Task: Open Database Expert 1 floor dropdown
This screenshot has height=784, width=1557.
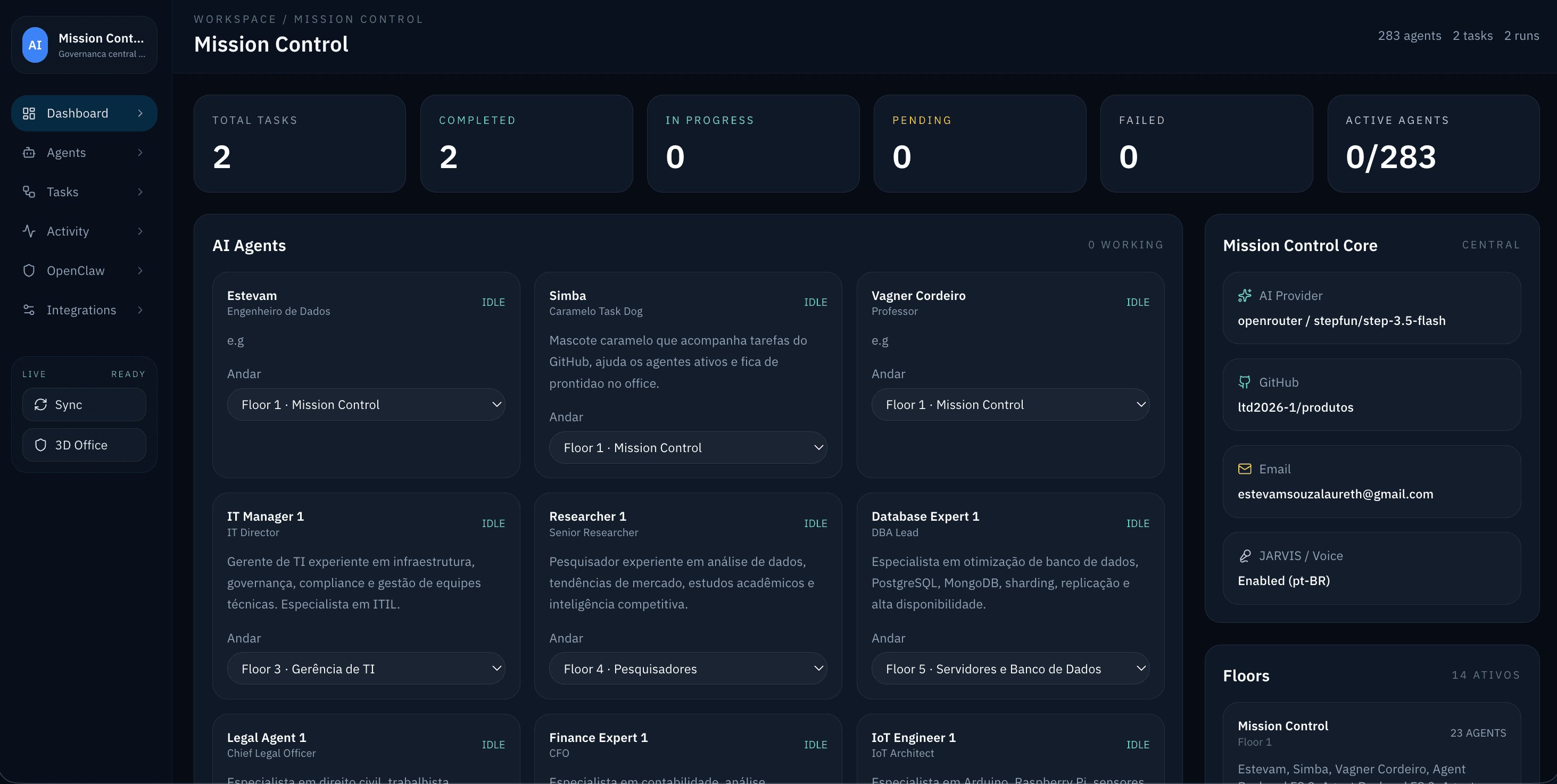Action: [x=1010, y=669]
